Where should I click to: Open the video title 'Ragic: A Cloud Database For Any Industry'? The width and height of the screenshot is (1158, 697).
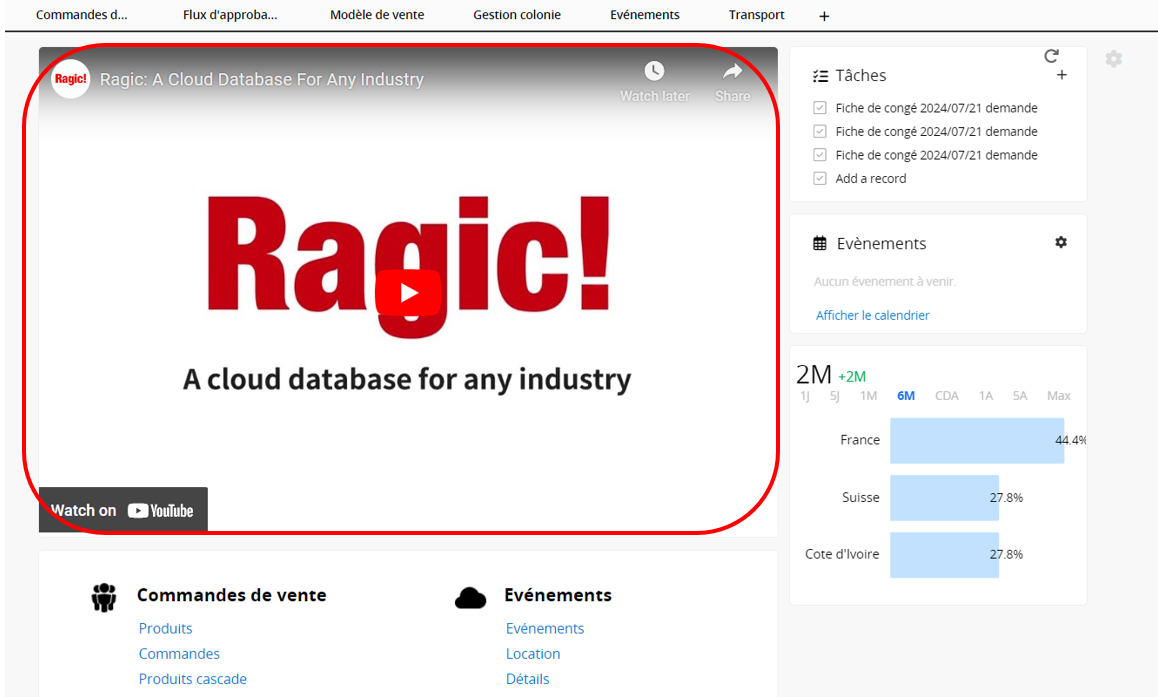pos(261,79)
